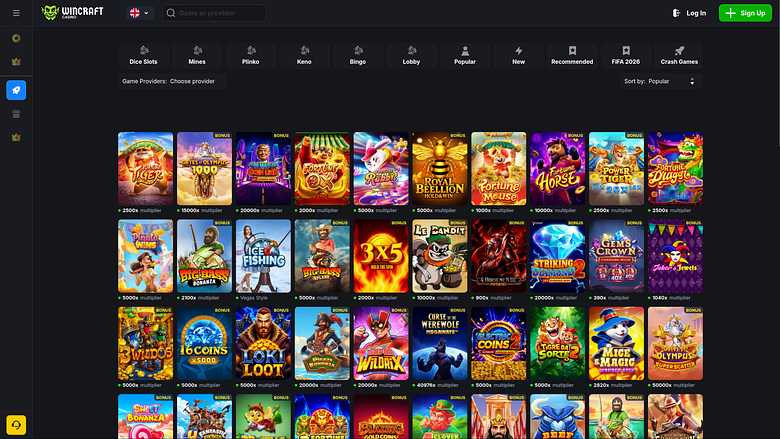Open the Big Bass Bonanza game
Image resolution: width=780 pixels, height=439 pixels.
tap(204, 256)
